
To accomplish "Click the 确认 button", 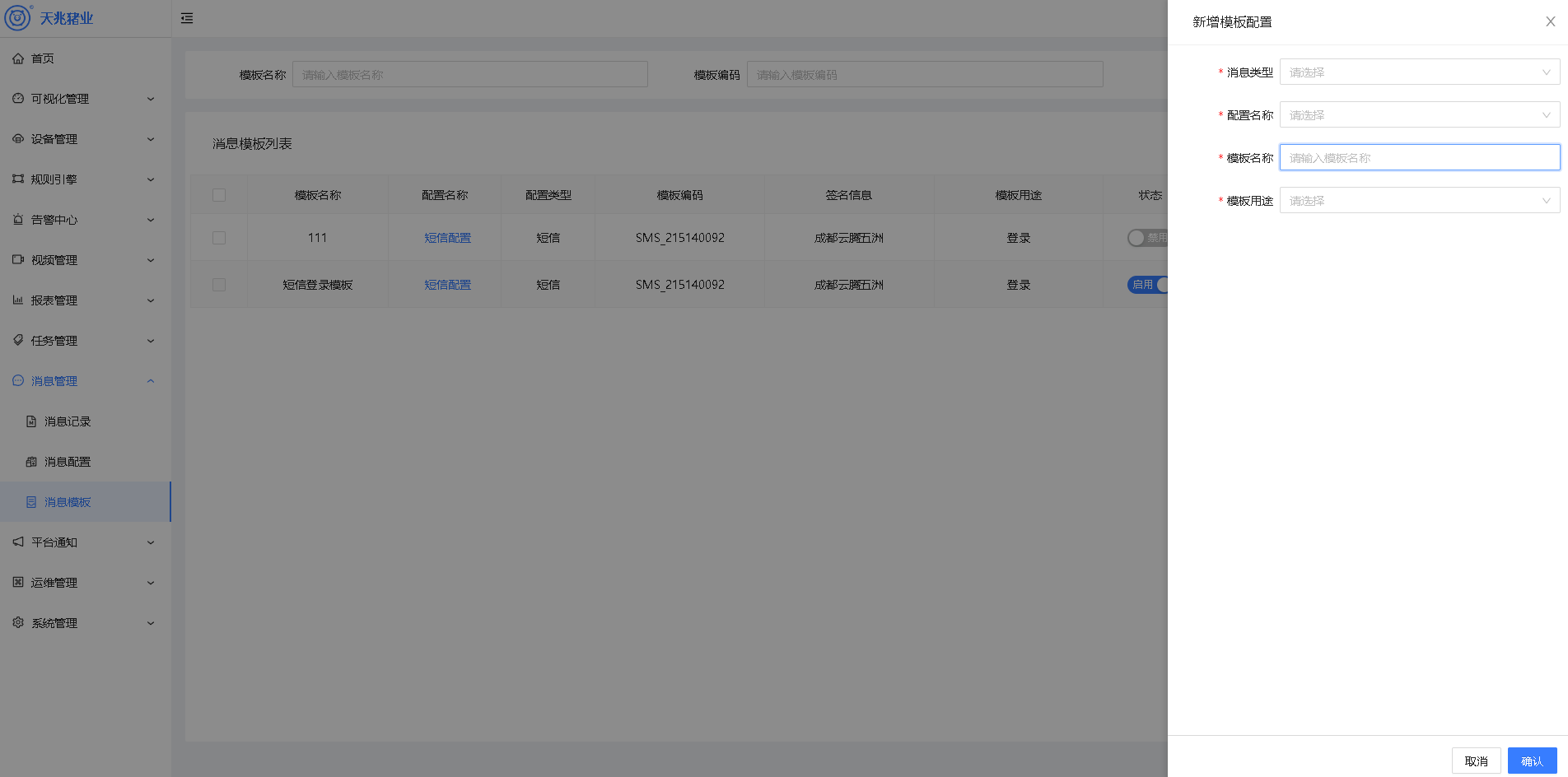I will click(x=1532, y=761).
